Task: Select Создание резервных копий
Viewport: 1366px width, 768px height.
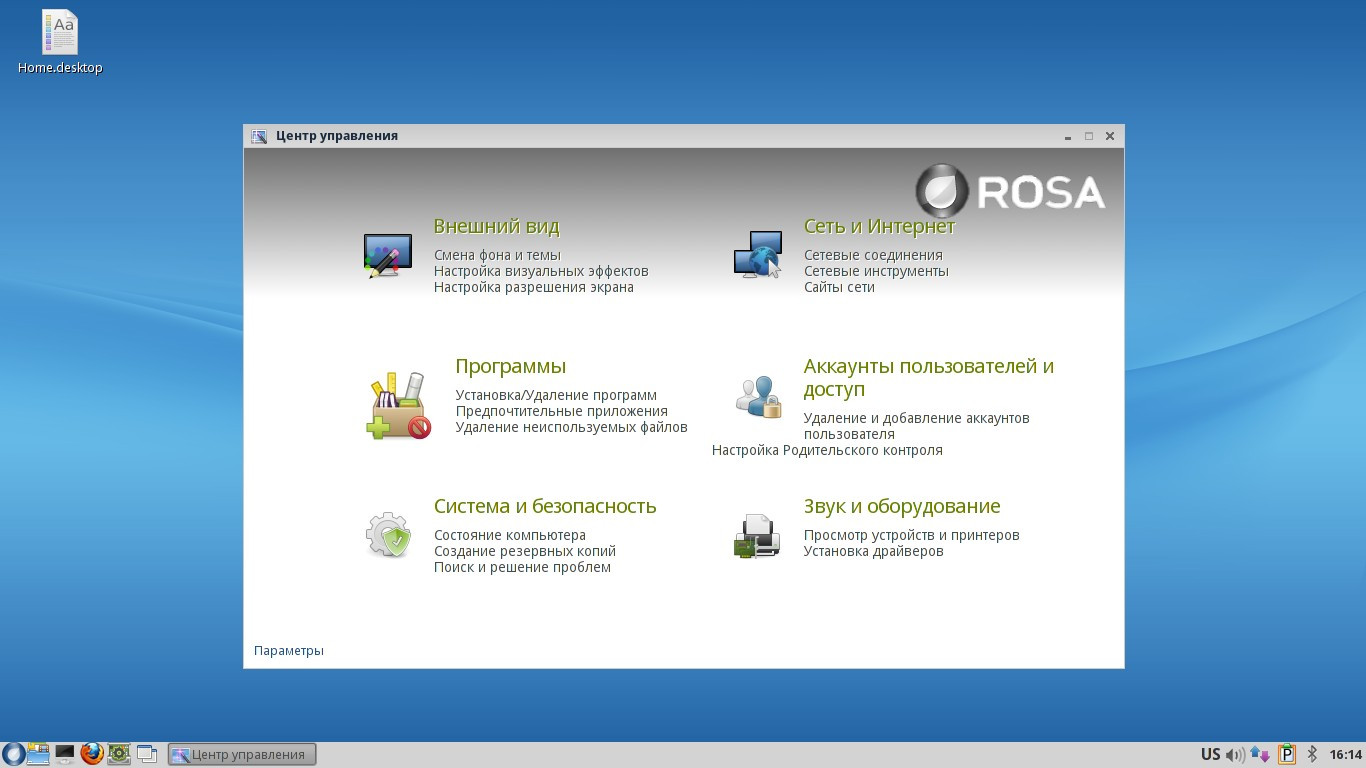Action: click(x=525, y=551)
